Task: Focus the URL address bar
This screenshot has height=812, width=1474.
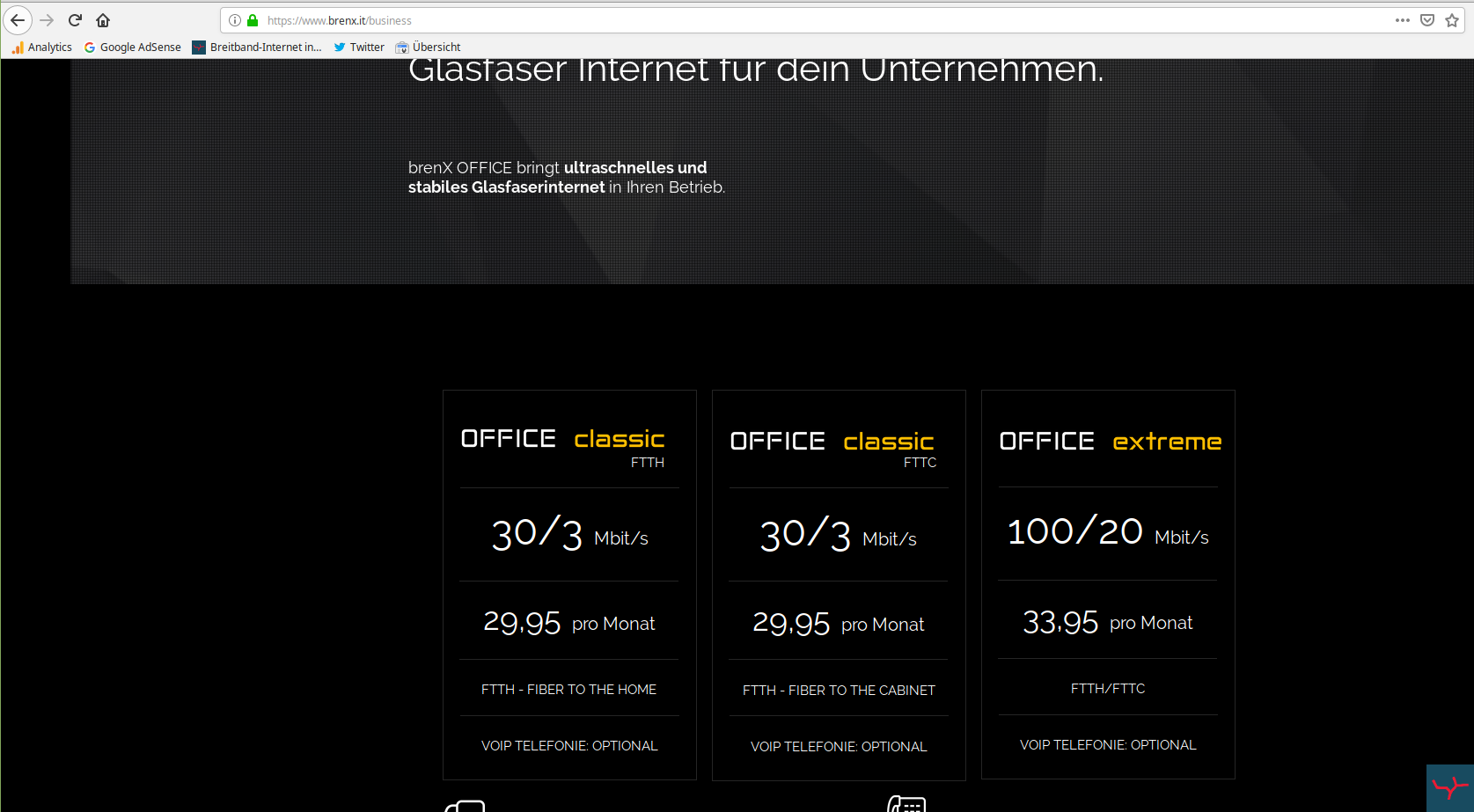Action: coord(792,20)
